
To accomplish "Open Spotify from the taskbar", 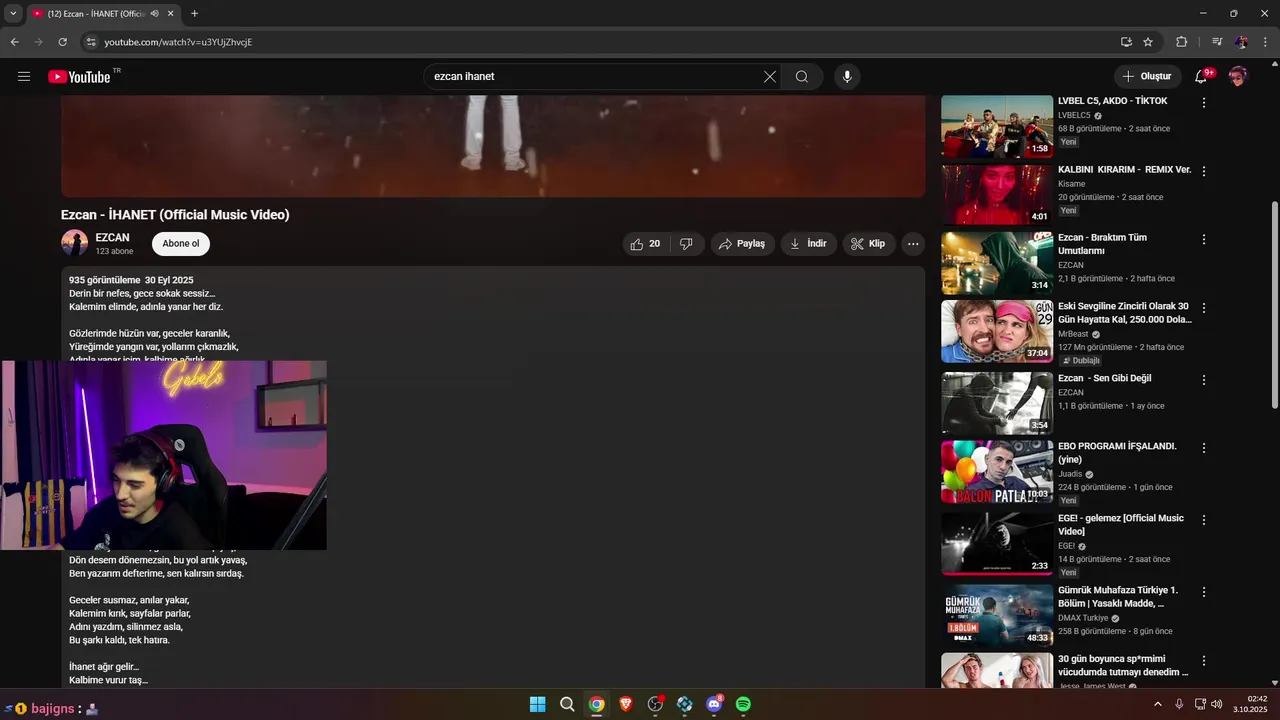I will 743,704.
